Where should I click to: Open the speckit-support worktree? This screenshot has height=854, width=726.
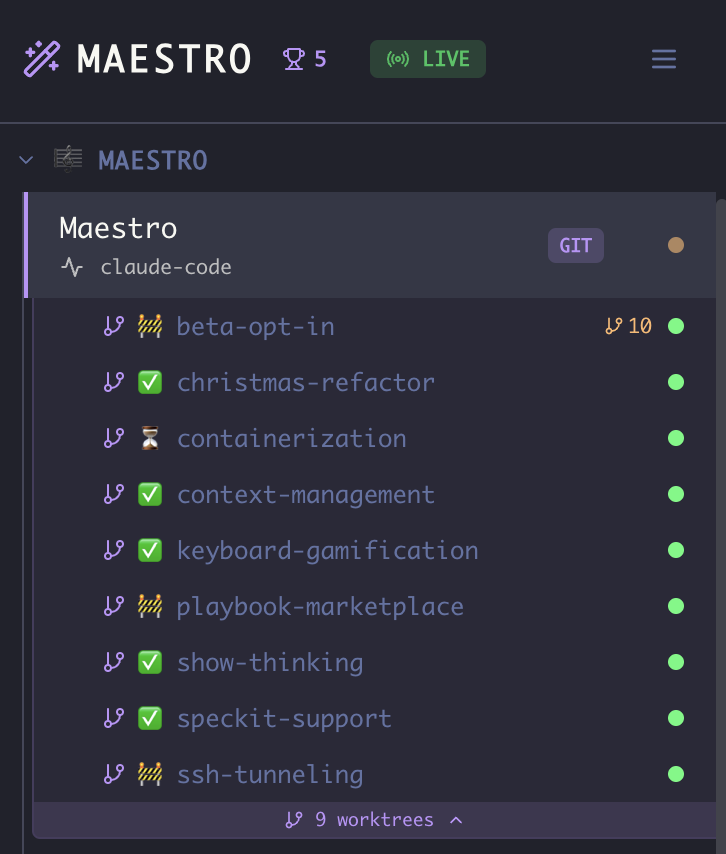[x=283, y=718]
